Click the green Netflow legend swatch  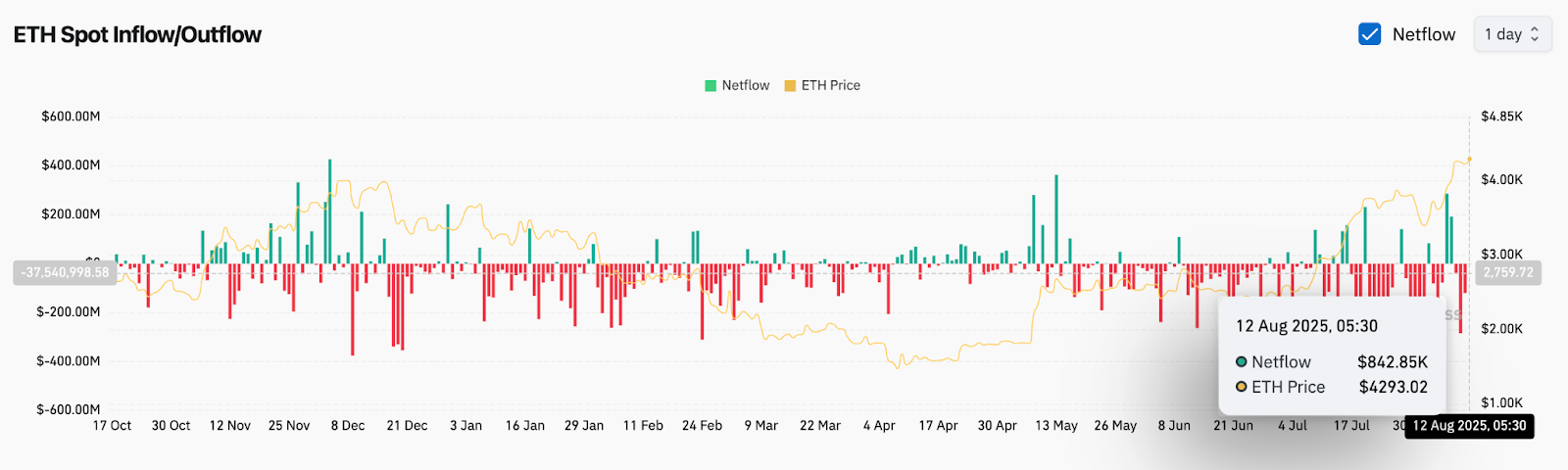click(710, 86)
